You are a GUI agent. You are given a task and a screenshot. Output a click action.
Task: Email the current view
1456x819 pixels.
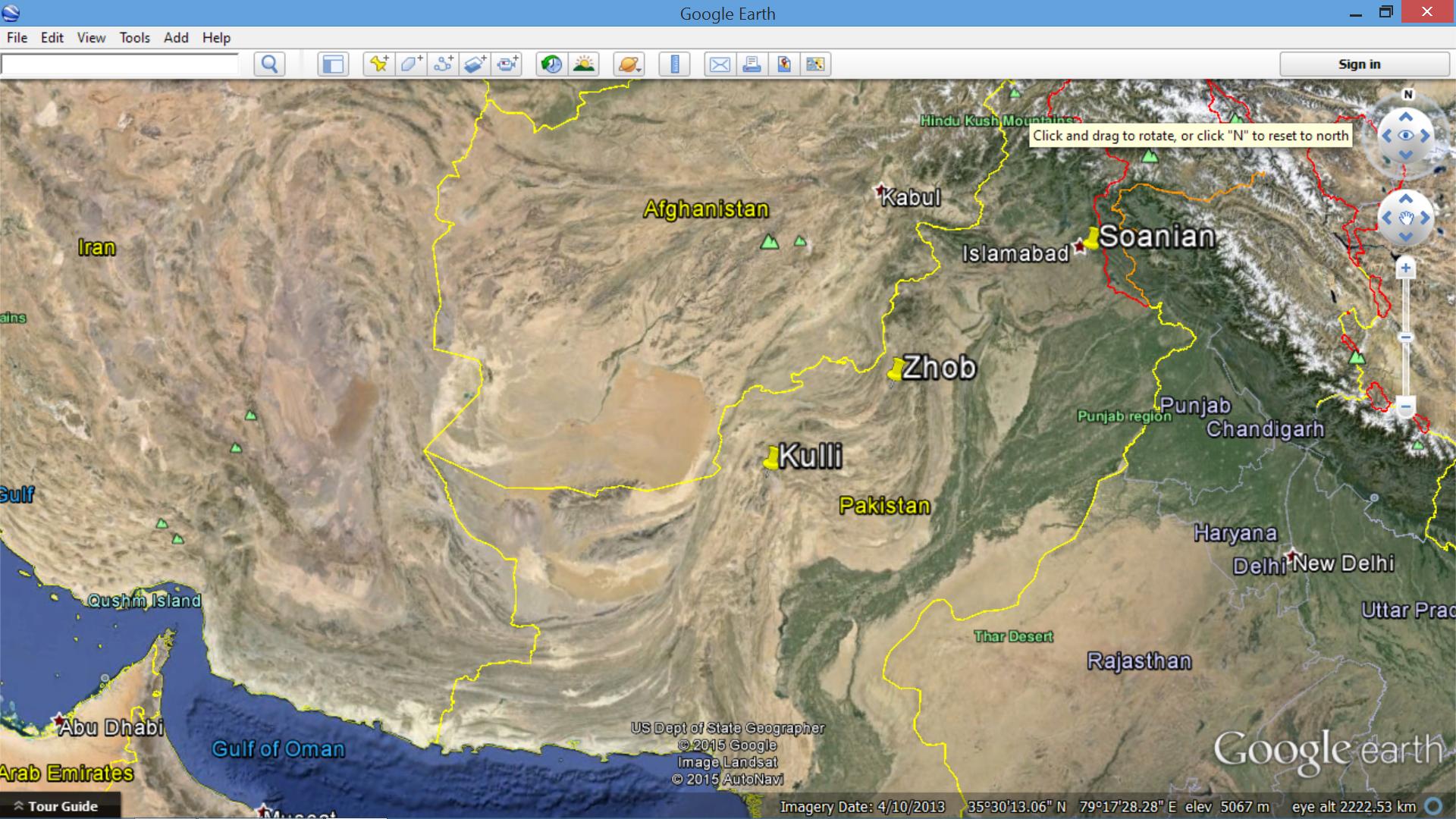tap(720, 64)
